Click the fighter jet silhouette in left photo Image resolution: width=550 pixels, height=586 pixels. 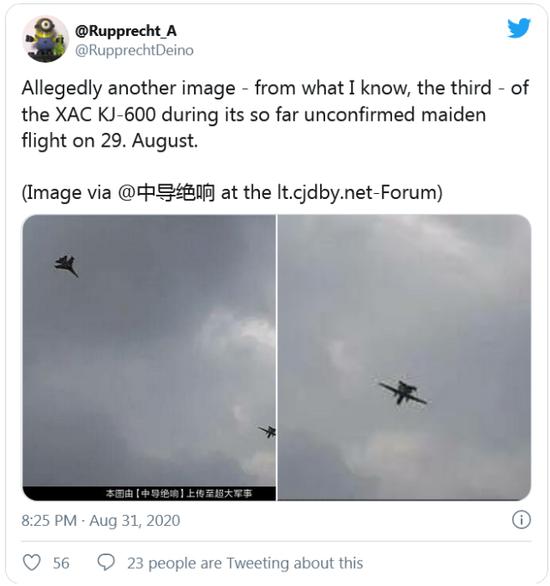[x=67, y=265]
